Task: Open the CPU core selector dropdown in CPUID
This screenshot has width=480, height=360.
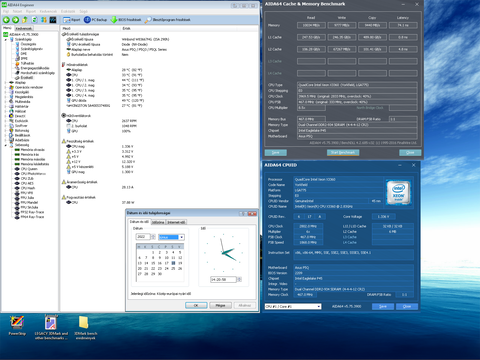Action: (x=319, y=306)
